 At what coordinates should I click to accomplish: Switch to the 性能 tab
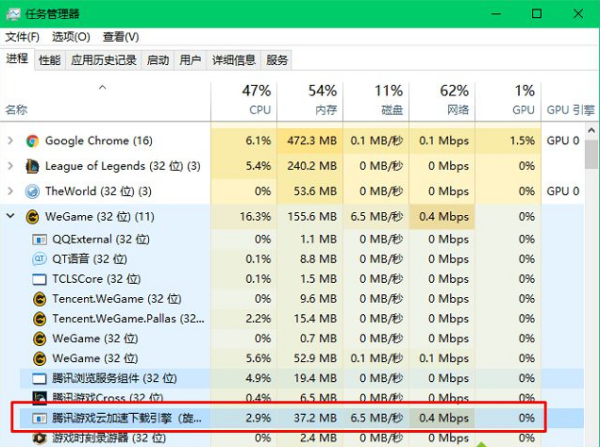point(50,60)
